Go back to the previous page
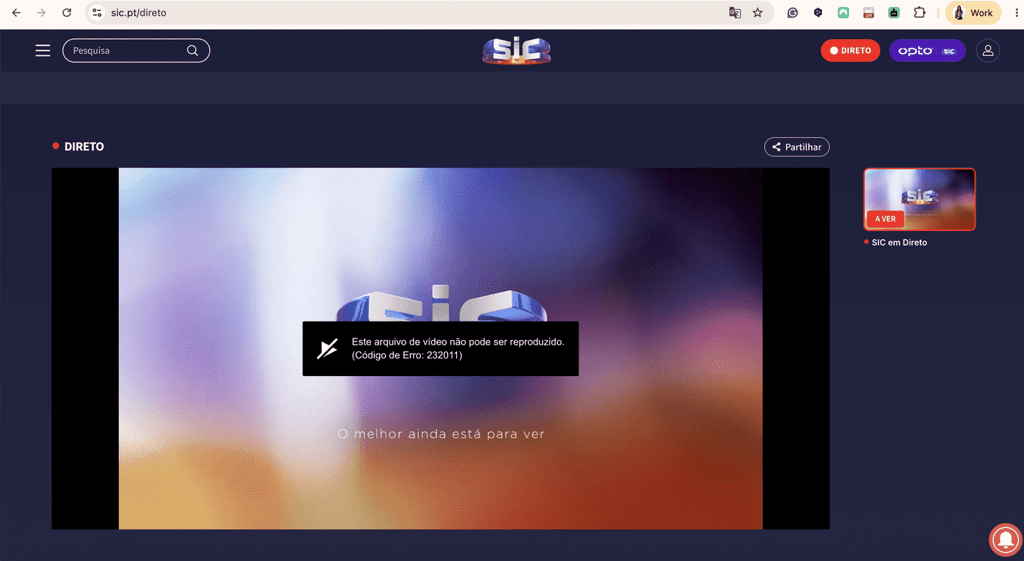 [x=16, y=12]
